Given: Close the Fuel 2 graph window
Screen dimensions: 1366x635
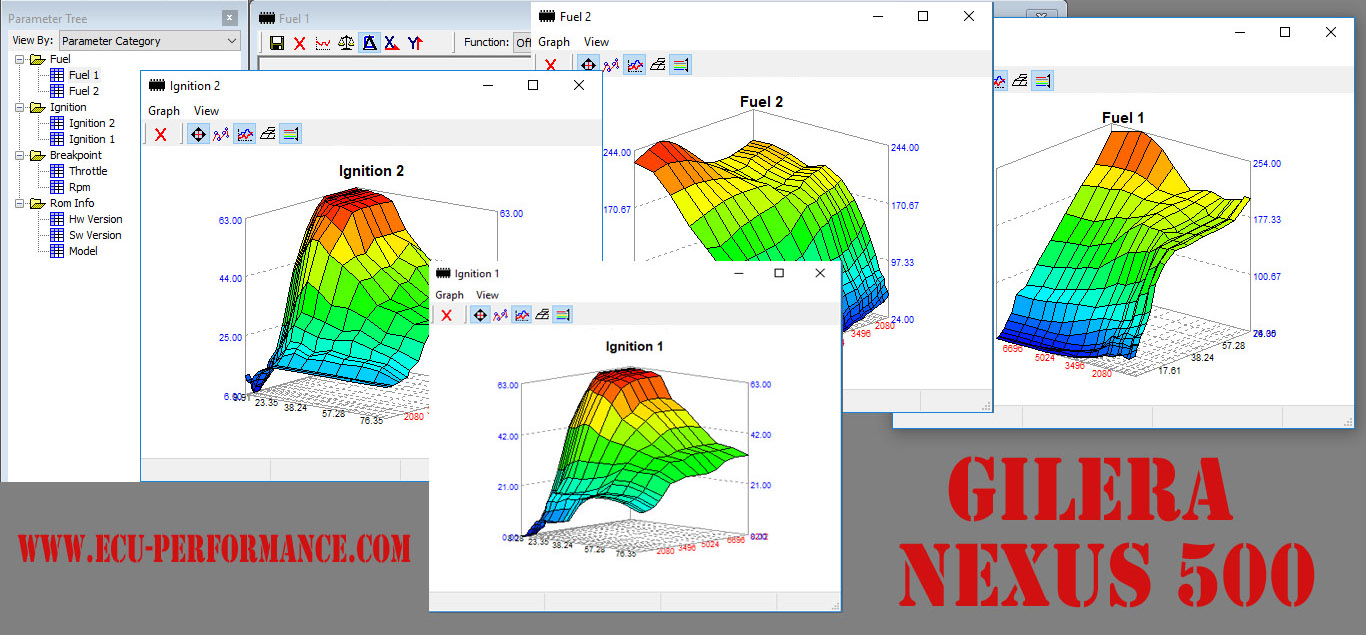Looking at the screenshot, I should (969, 16).
